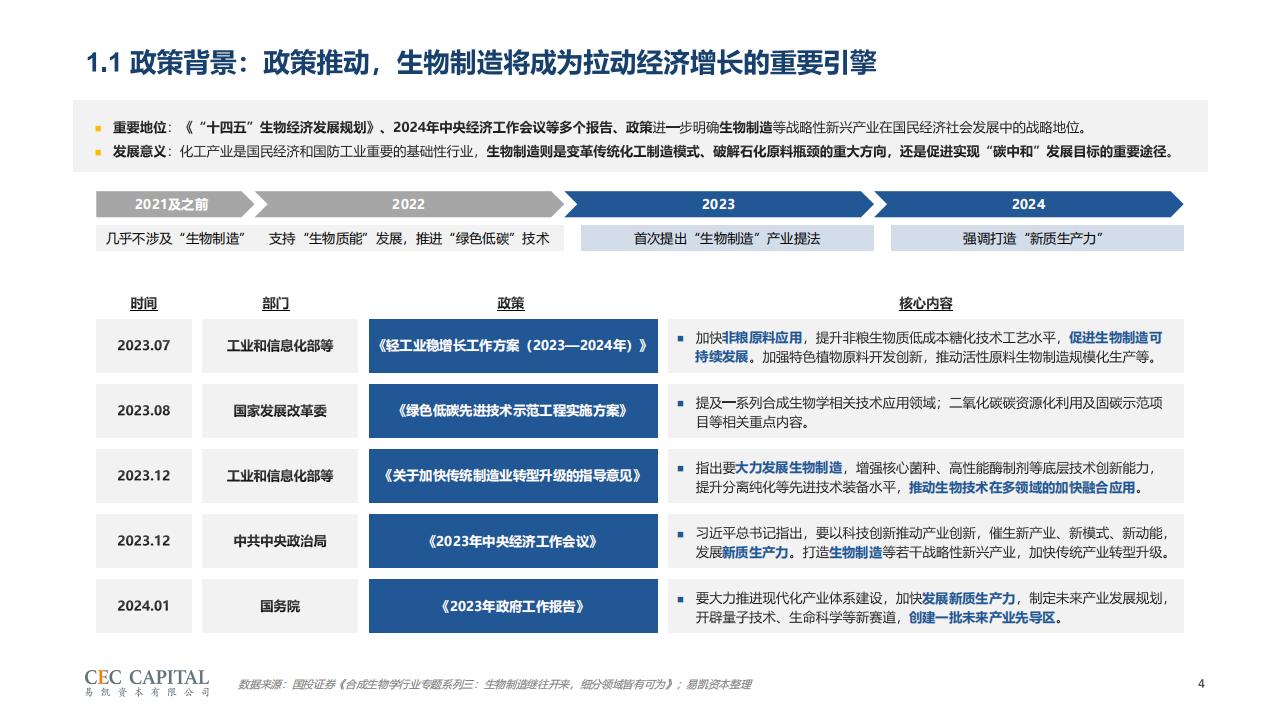Click the department cell '国务院'
The image size is (1280, 720).
coord(280,606)
